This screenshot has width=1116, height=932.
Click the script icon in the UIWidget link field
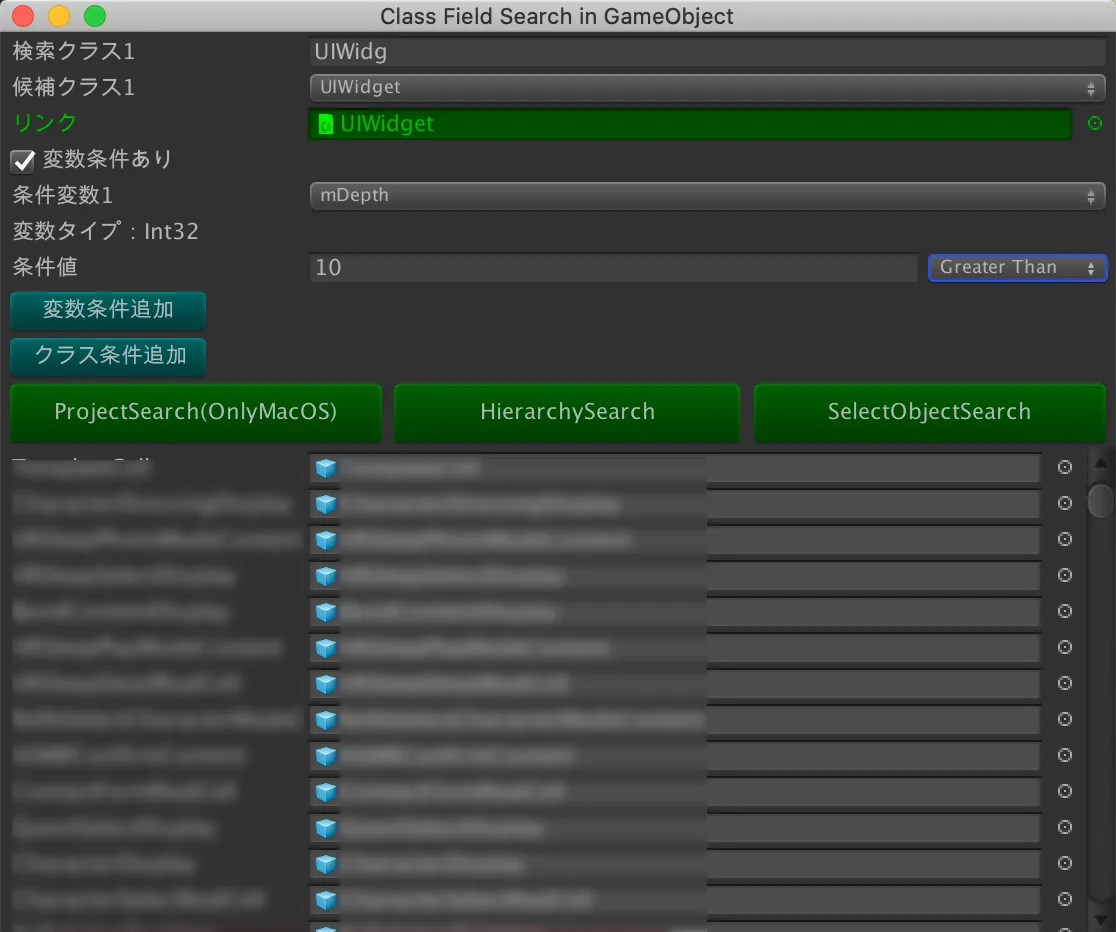click(x=325, y=124)
